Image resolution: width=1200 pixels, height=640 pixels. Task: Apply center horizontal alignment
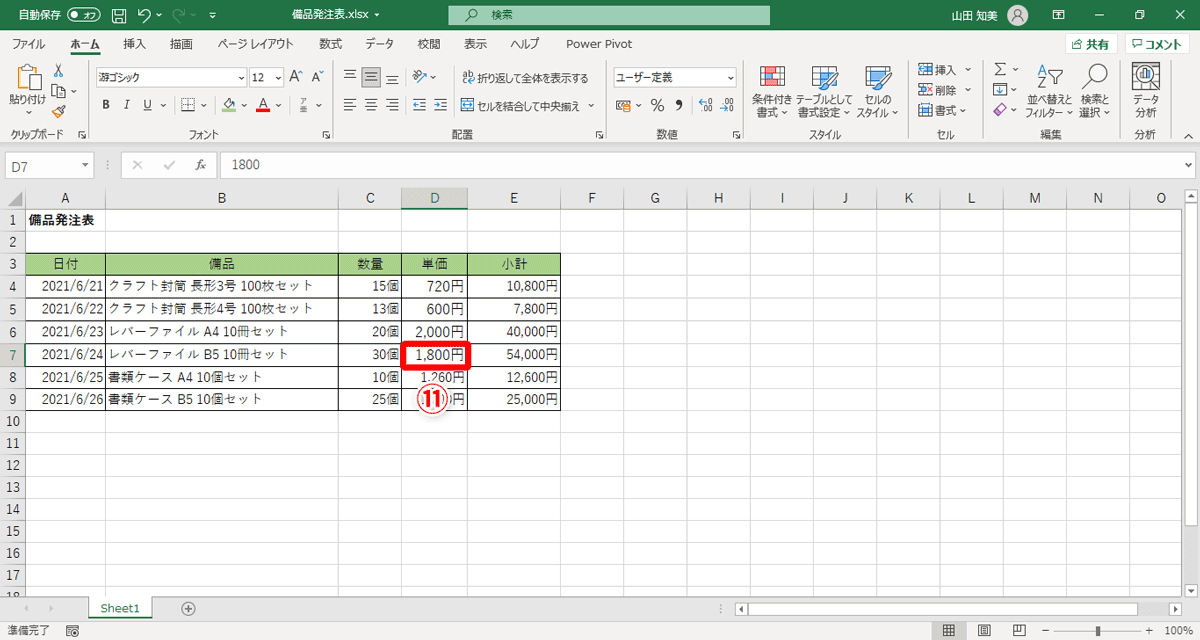click(371, 104)
